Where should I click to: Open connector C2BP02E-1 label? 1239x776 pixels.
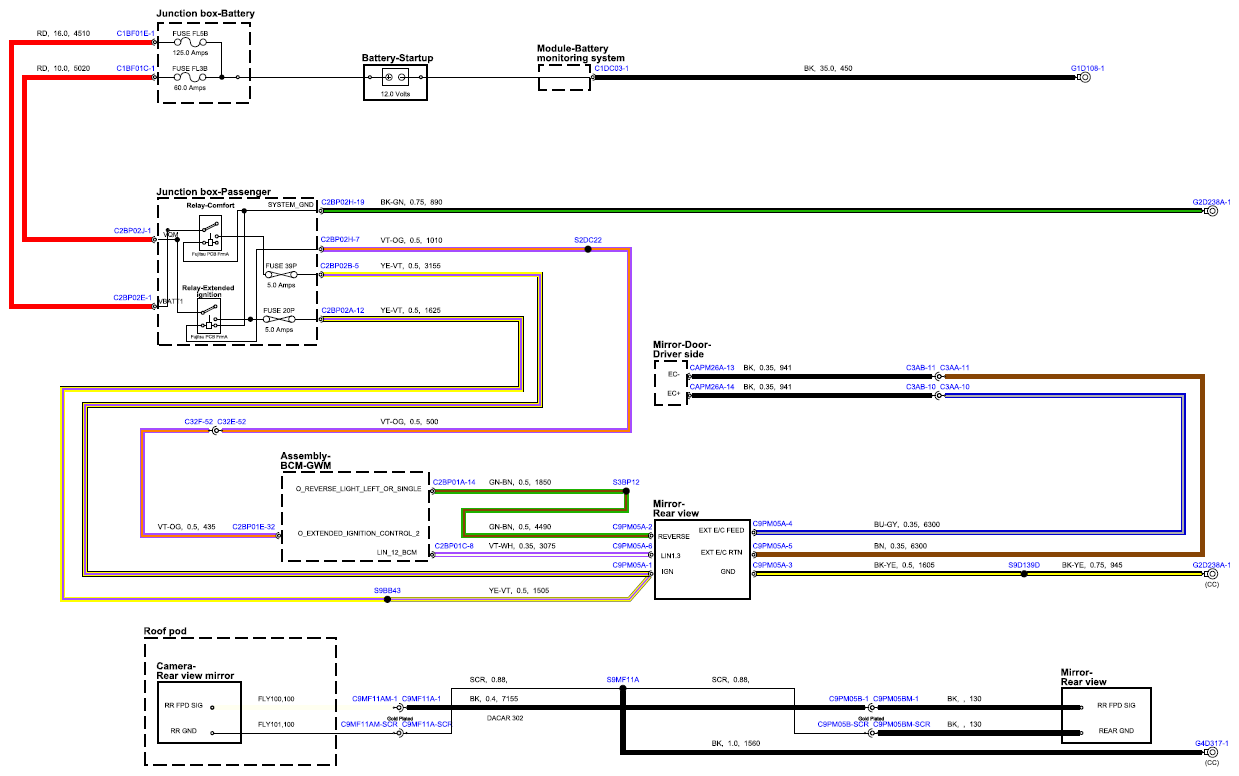tap(132, 297)
